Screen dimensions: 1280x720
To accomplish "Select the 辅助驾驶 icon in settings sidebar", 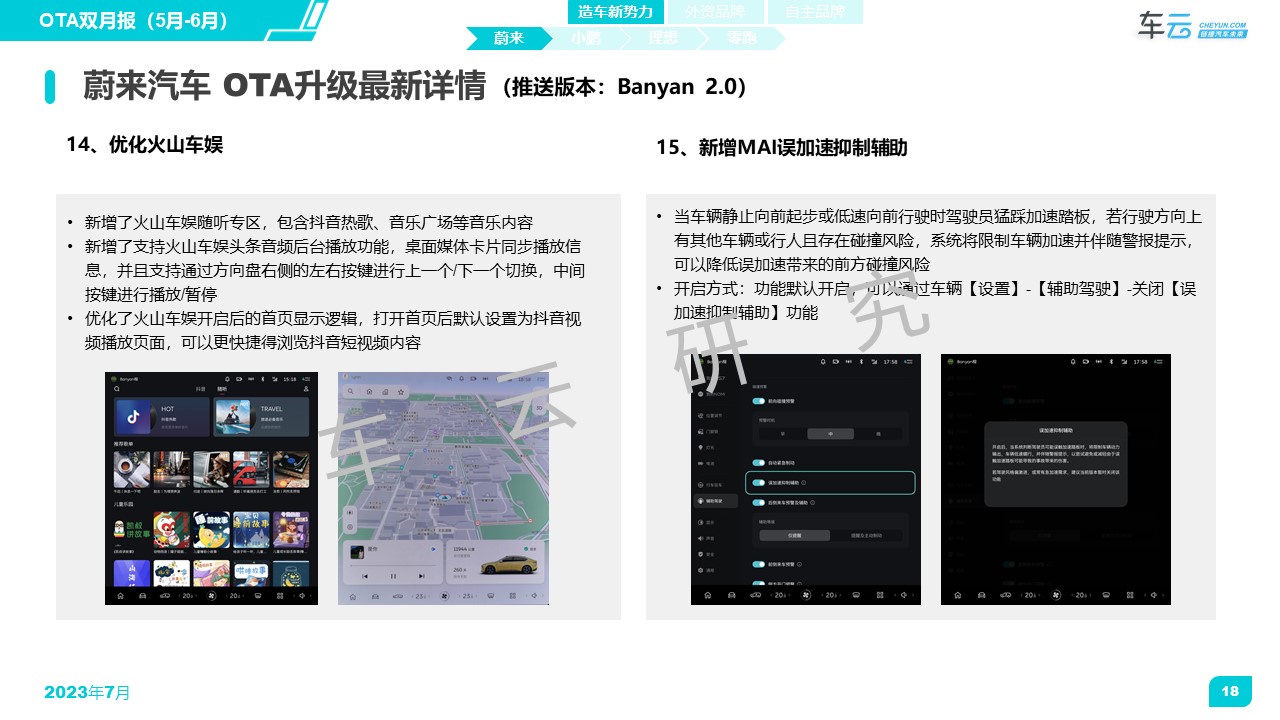I will pyautogui.click(x=699, y=500).
